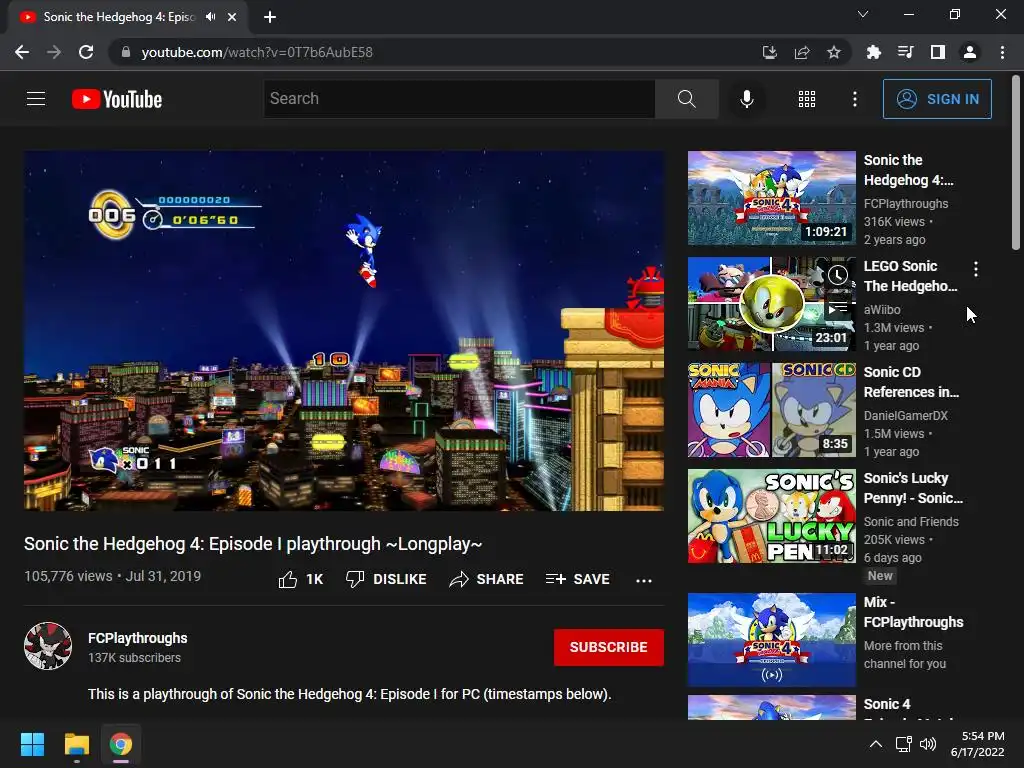
Task: Open Sonic CD References video thumbnail
Action: pos(771,410)
